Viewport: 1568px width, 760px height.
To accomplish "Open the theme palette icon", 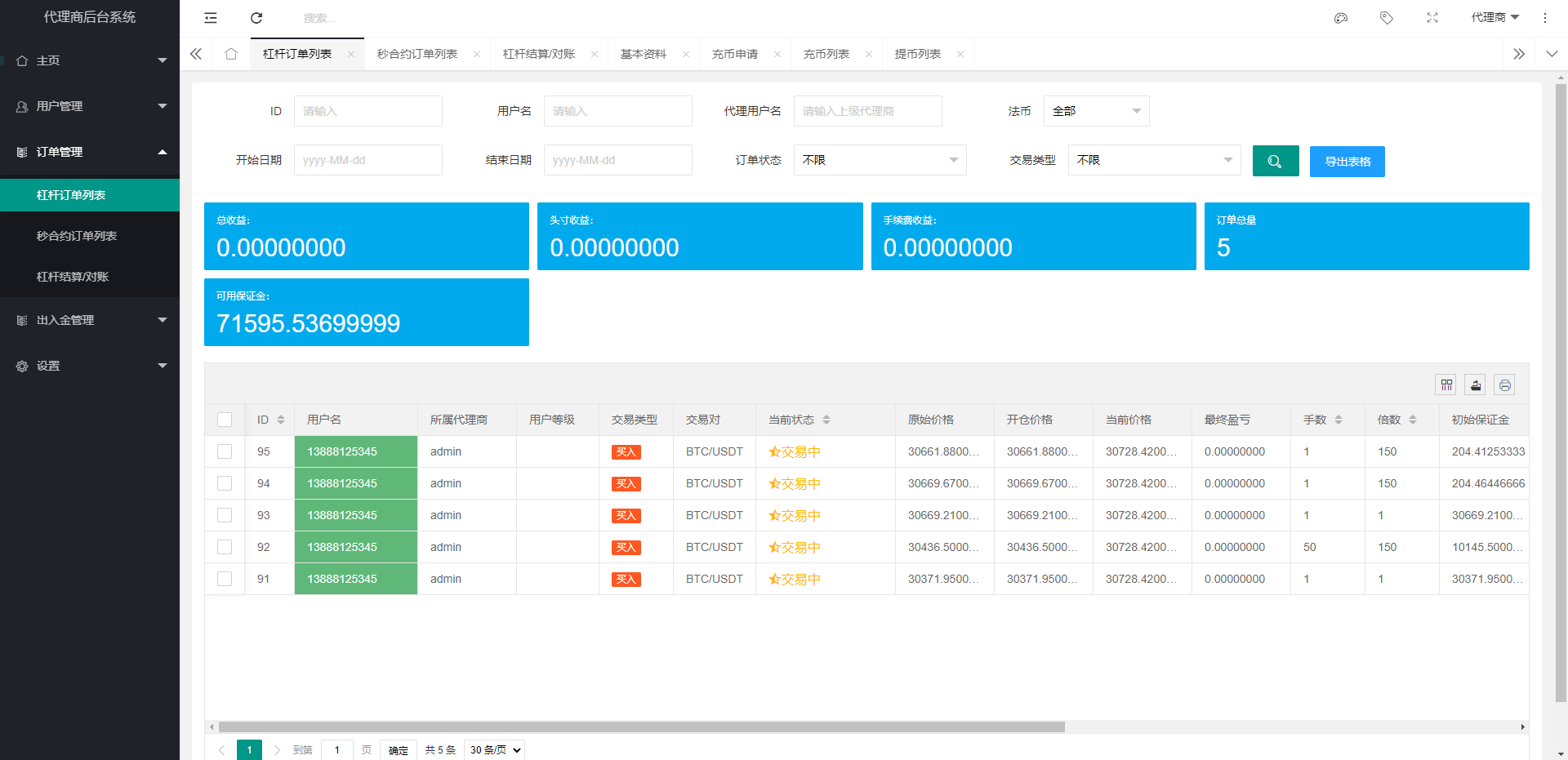I will tap(1341, 18).
